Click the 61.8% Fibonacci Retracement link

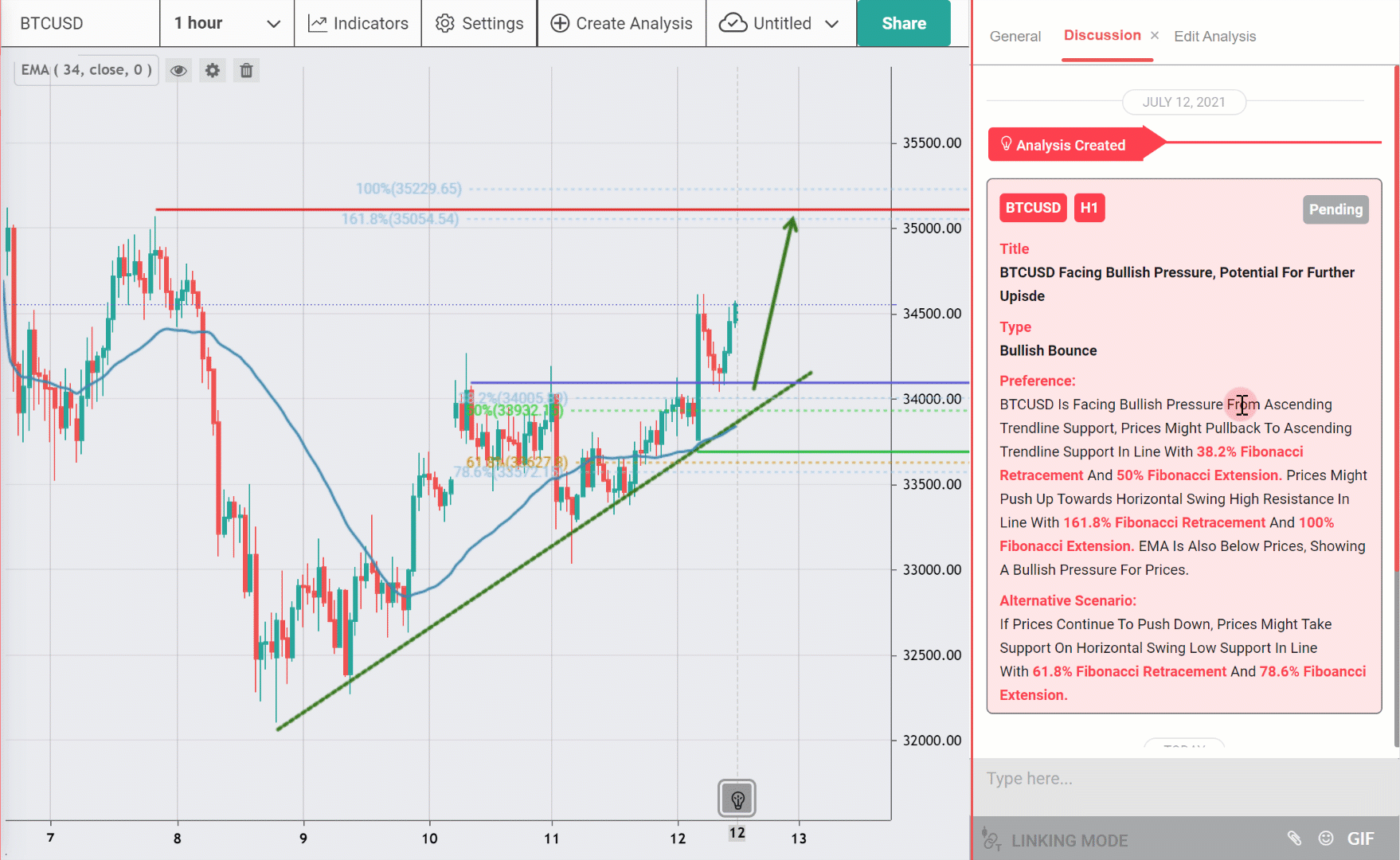pos(1129,672)
